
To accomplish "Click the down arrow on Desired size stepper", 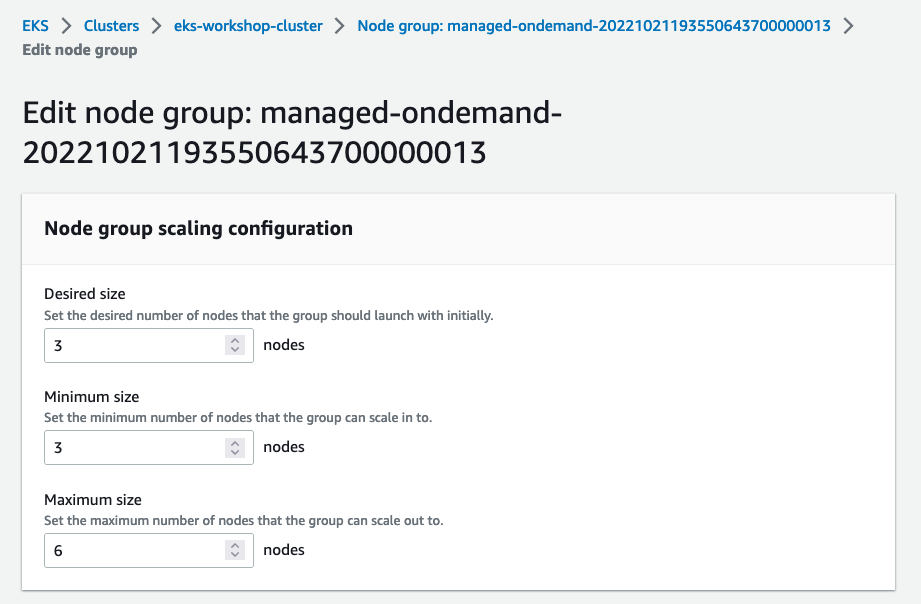I will click(233, 349).
